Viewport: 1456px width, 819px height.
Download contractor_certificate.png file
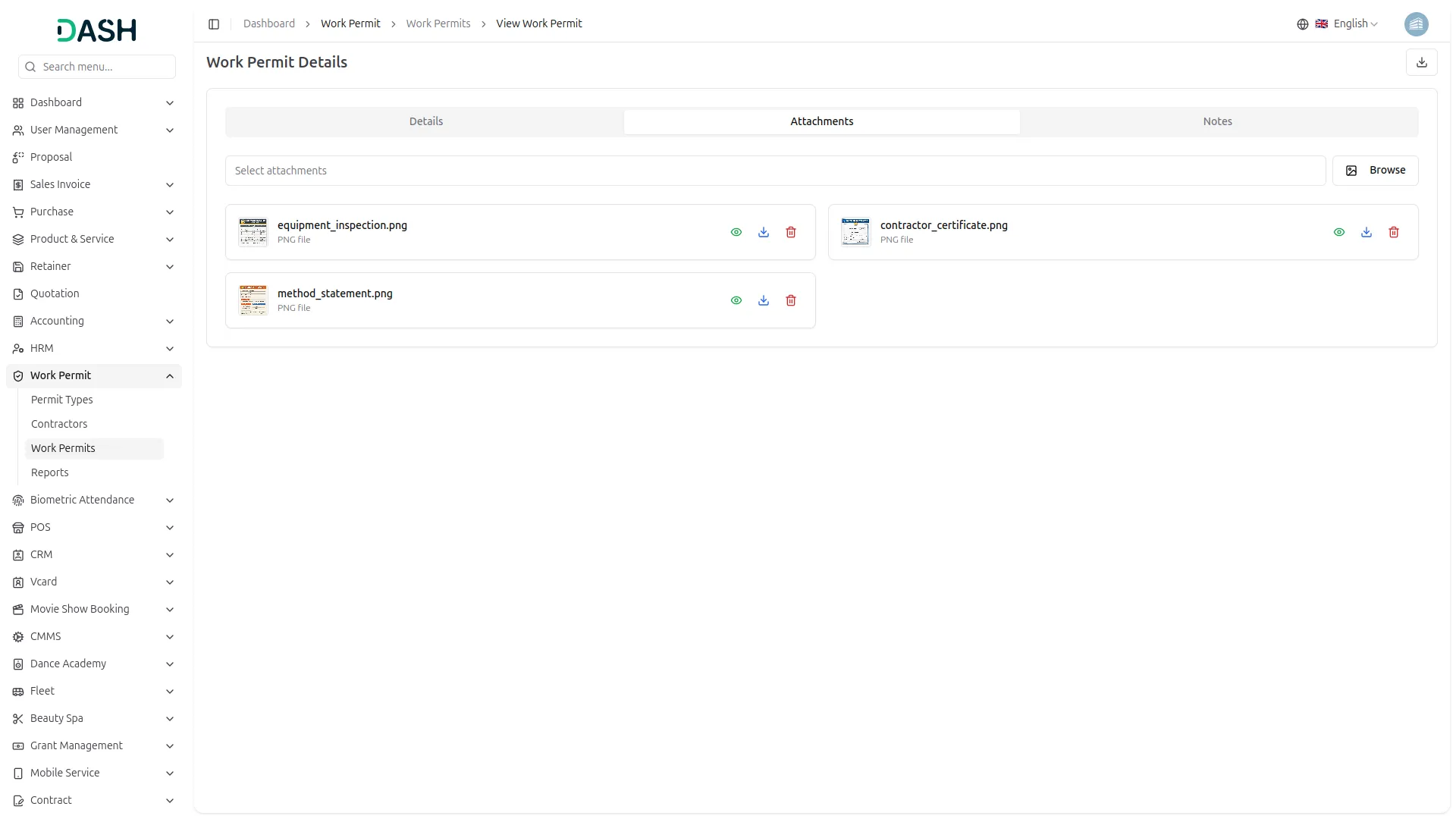tap(1367, 232)
